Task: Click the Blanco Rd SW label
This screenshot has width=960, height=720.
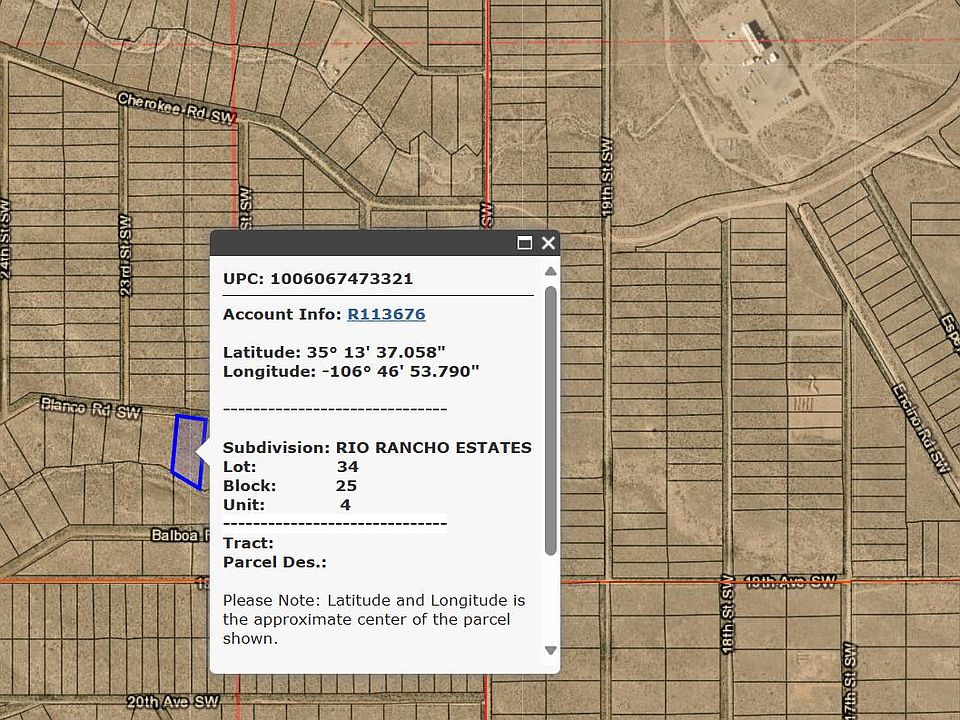Action: tap(90, 408)
